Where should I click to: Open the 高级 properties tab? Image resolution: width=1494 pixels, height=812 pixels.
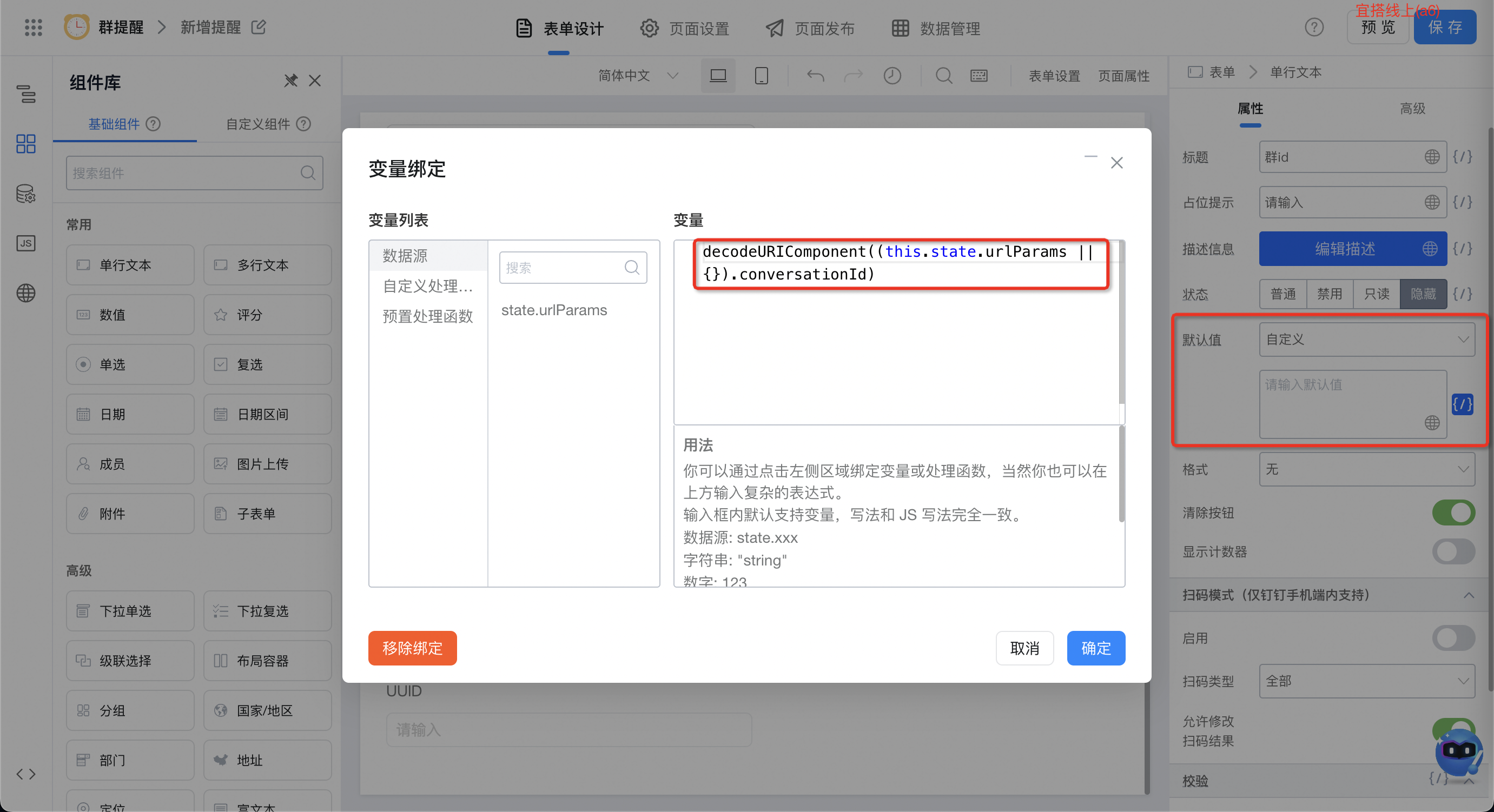coord(1412,109)
